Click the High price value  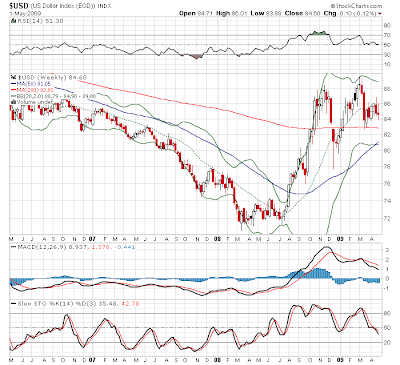239,13
